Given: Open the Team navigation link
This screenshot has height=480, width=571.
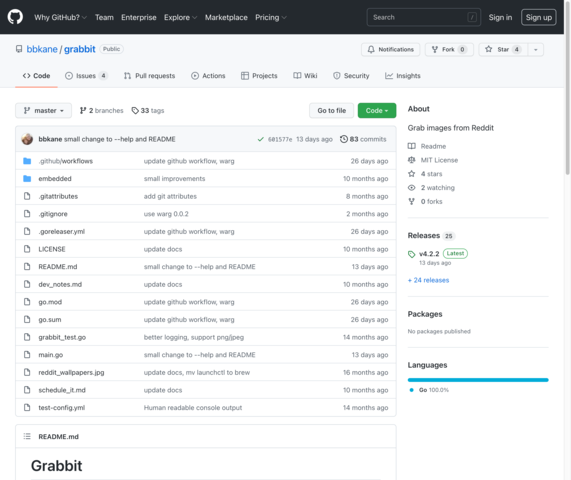Looking at the screenshot, I should point(104,17).
